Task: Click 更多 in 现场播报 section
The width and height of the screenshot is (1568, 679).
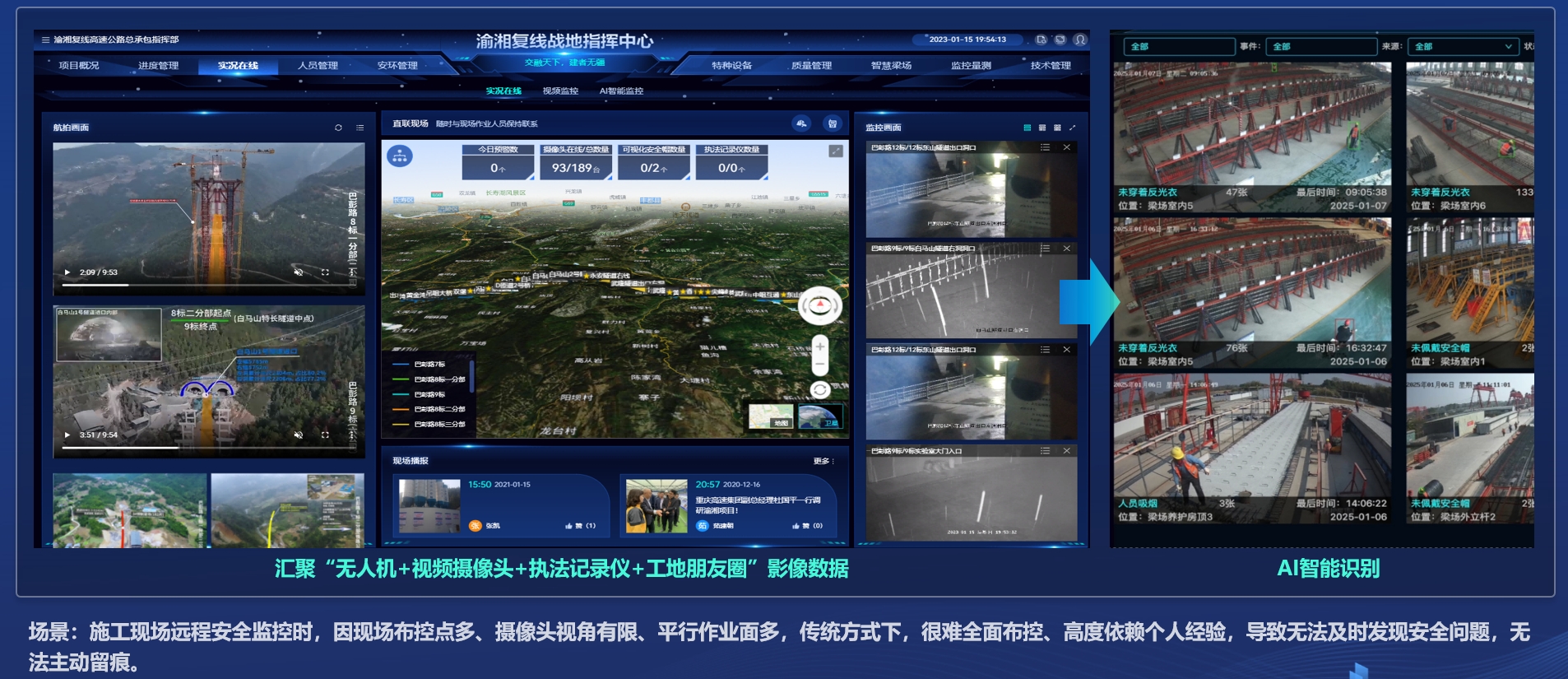Action: click(x=822, y=461)
